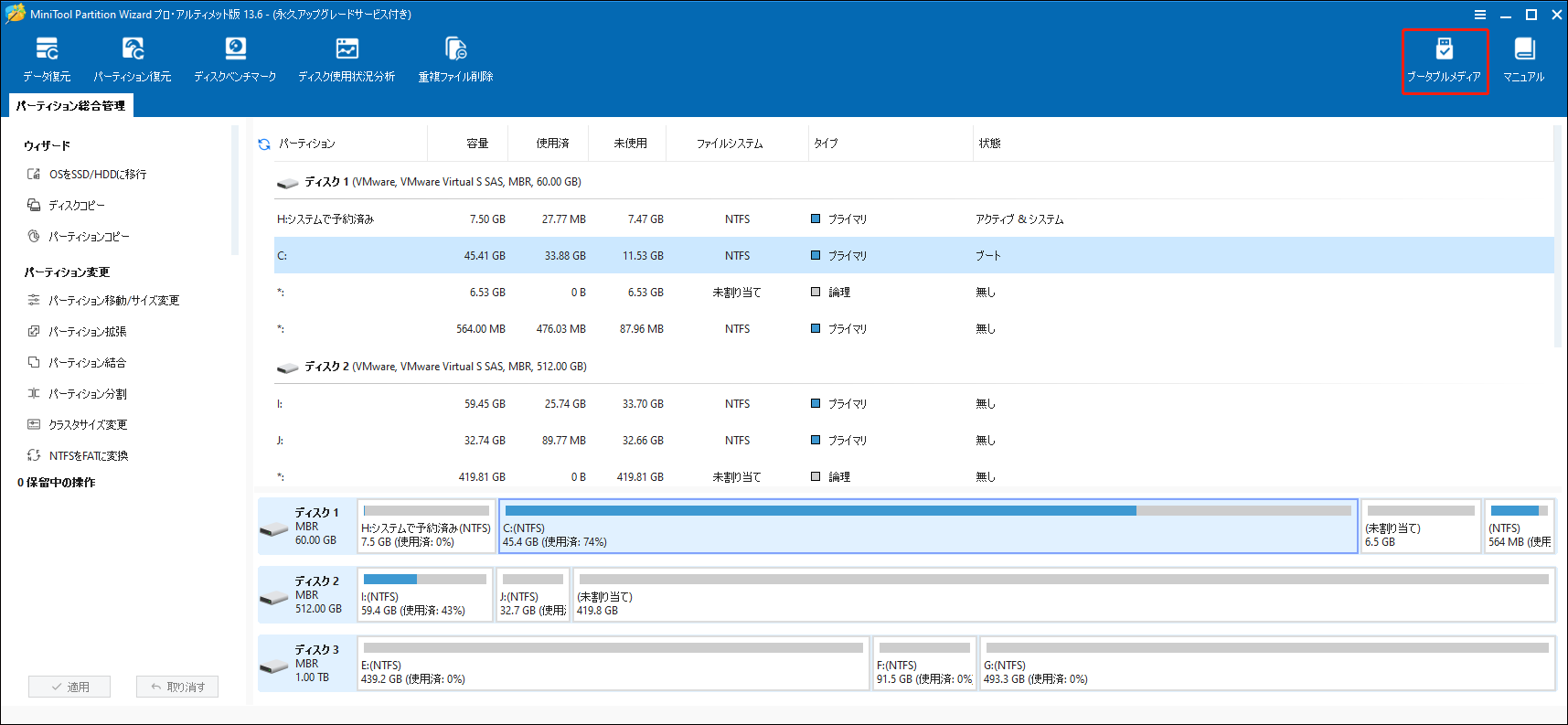1568x725 pixels.
Task: Refresh the partition list
Action: pyautogui.click(x=264, y=144)
